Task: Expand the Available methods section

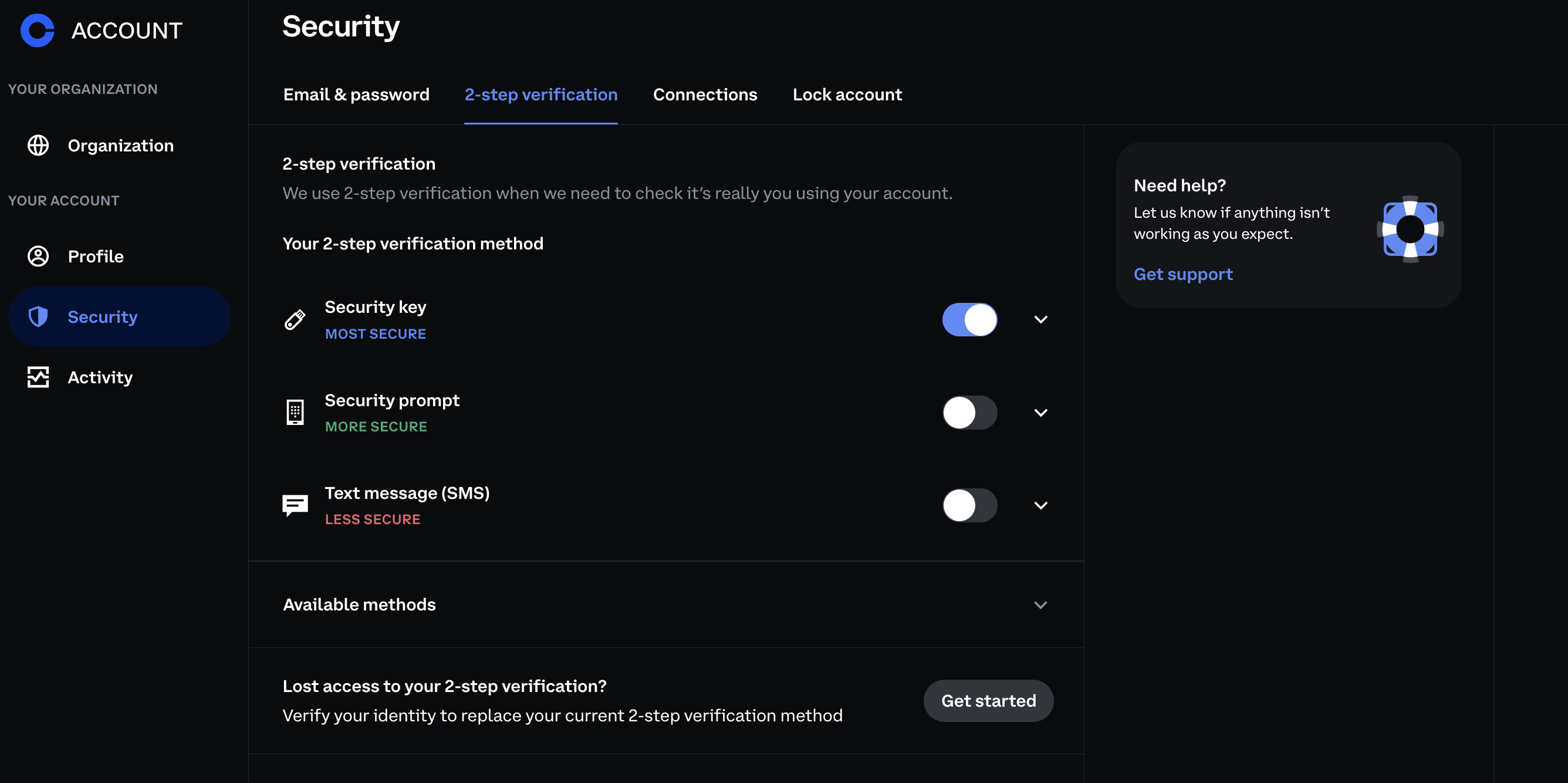Action: (x=1040, y=605)
